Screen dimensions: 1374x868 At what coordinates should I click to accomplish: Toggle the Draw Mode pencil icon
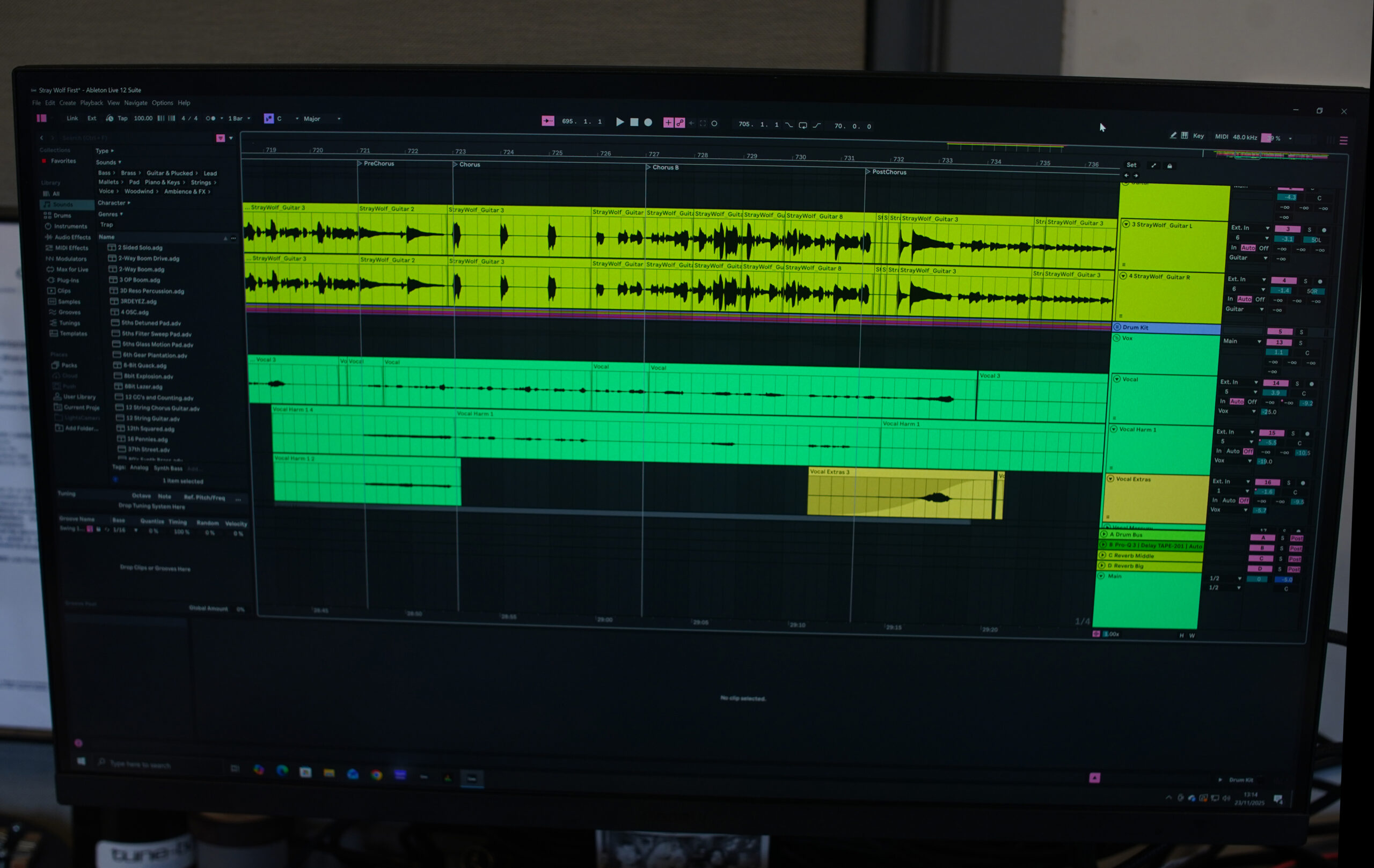click(1173, 136)
